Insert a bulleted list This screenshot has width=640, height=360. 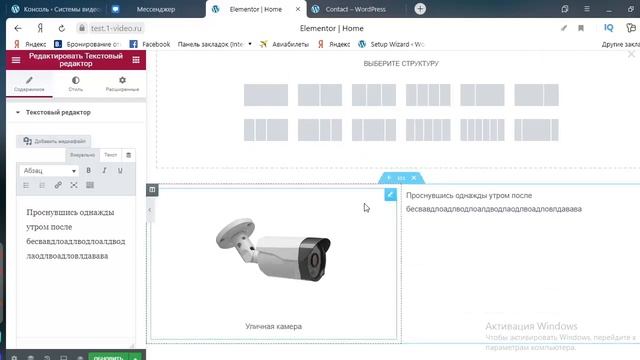point(26,185)
